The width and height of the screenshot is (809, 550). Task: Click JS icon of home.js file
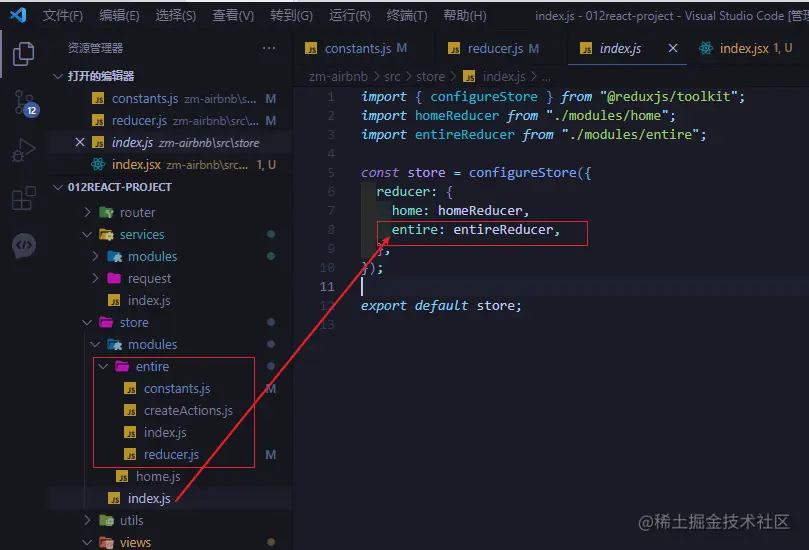[x=122, y=477]
